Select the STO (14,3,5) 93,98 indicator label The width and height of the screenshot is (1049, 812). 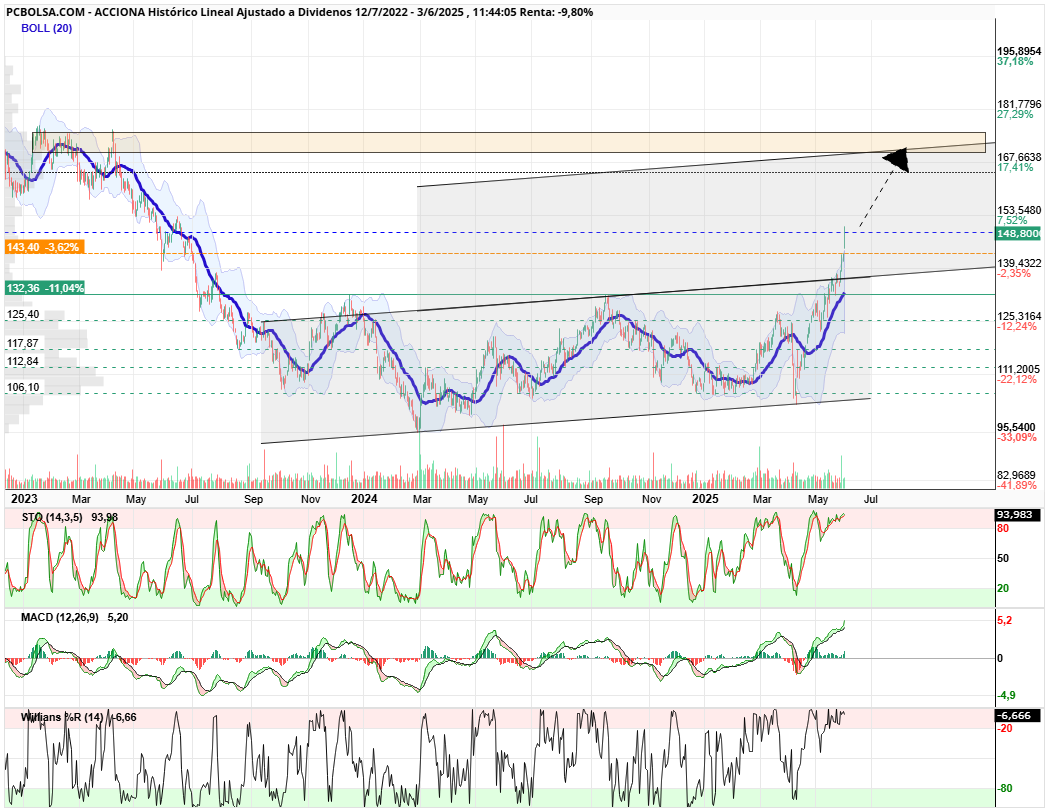[x=70, y=518]
